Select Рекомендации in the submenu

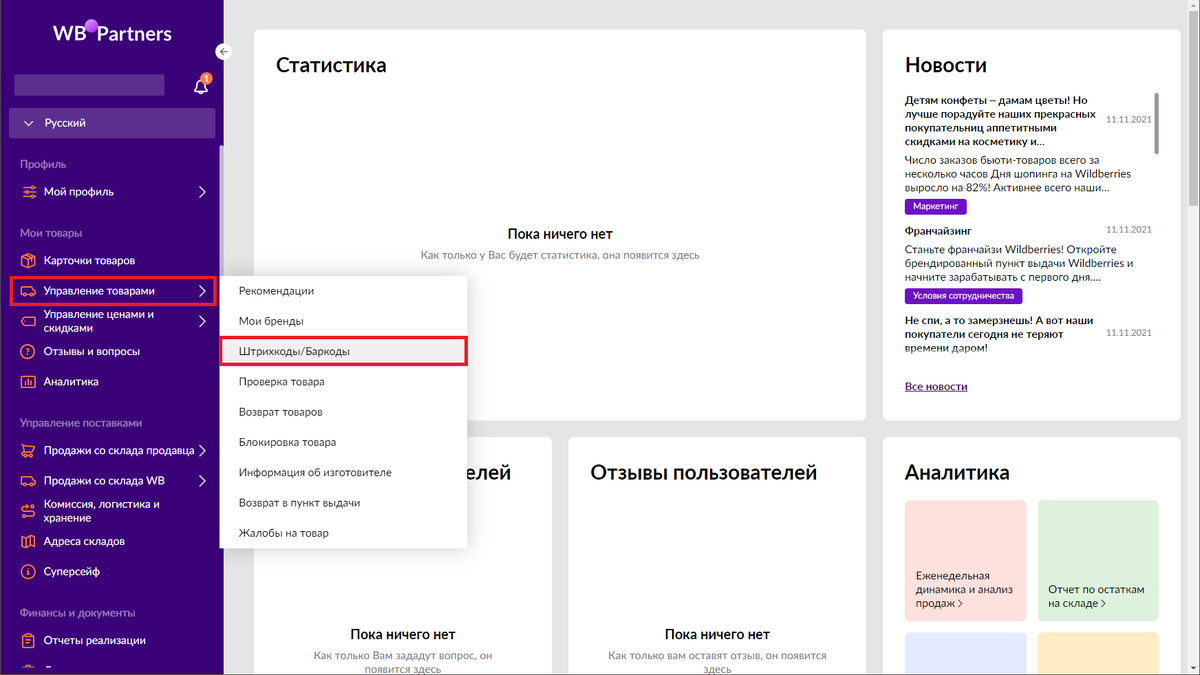343,291
